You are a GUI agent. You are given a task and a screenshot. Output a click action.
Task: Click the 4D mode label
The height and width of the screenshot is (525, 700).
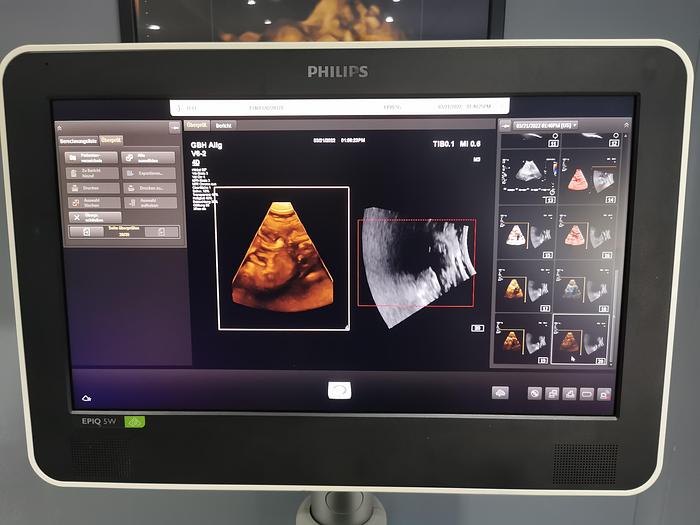196,162
